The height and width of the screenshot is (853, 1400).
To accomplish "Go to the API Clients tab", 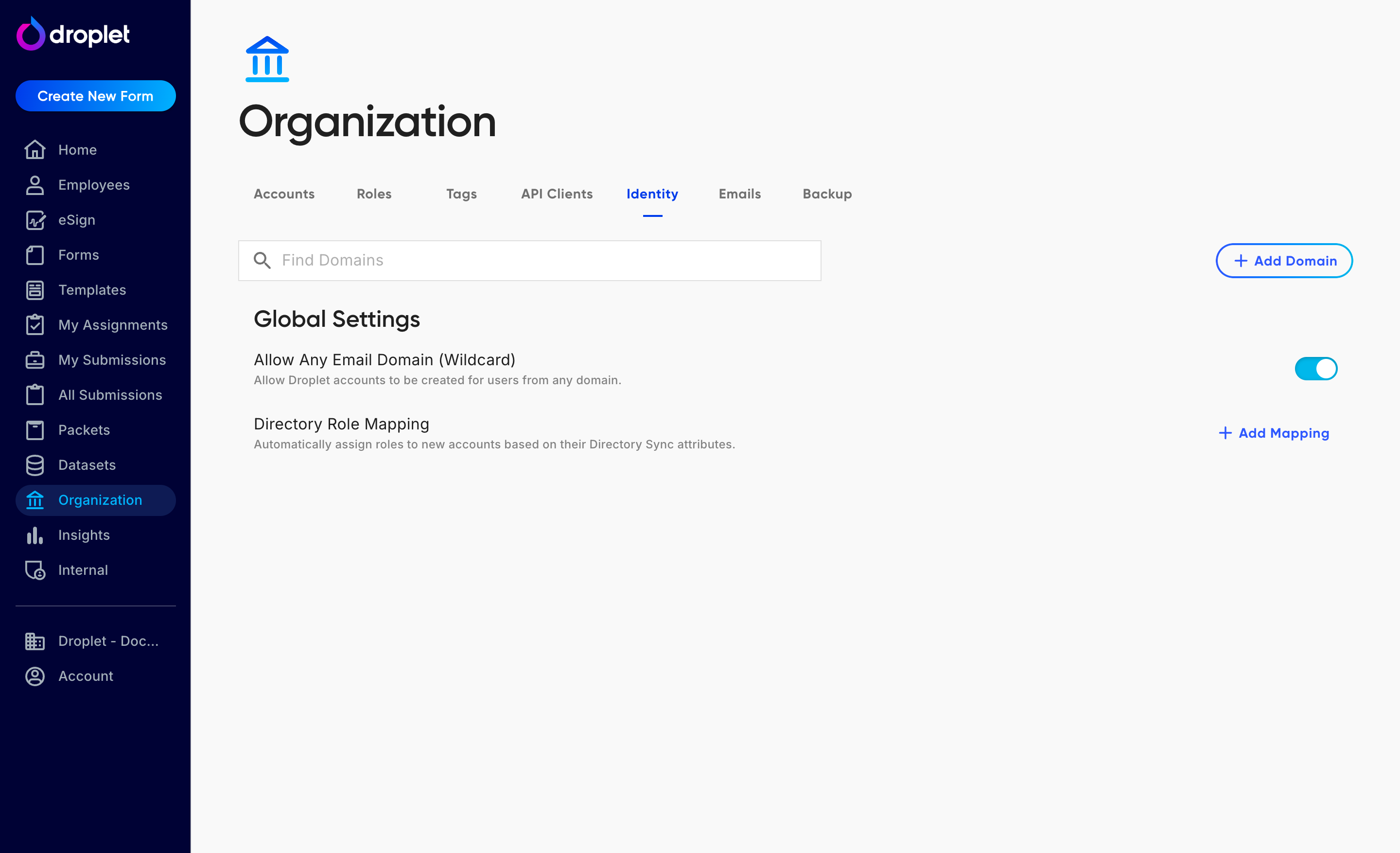I will click(x=557, y=195).
